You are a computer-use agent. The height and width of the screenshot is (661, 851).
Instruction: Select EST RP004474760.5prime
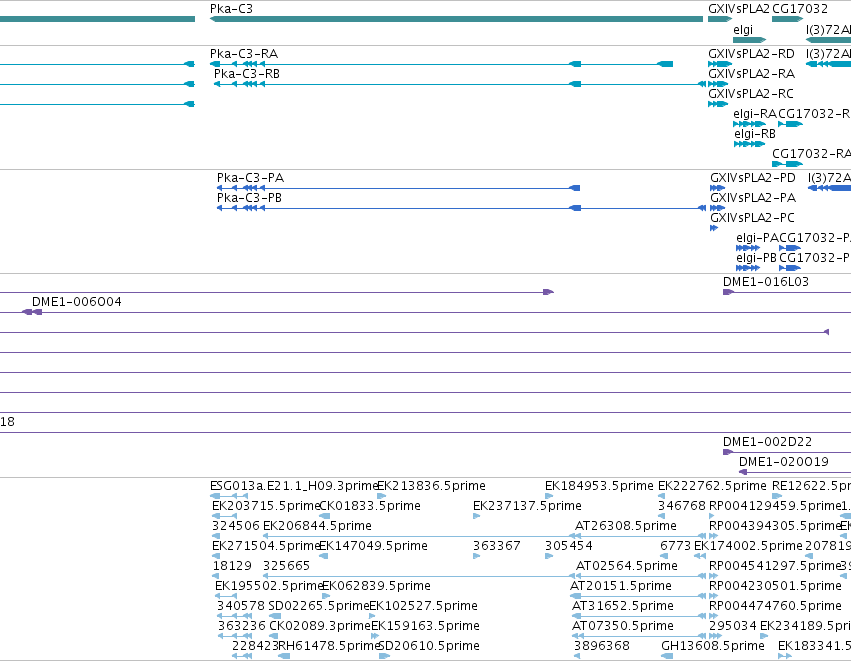click(x=775, y=607)
